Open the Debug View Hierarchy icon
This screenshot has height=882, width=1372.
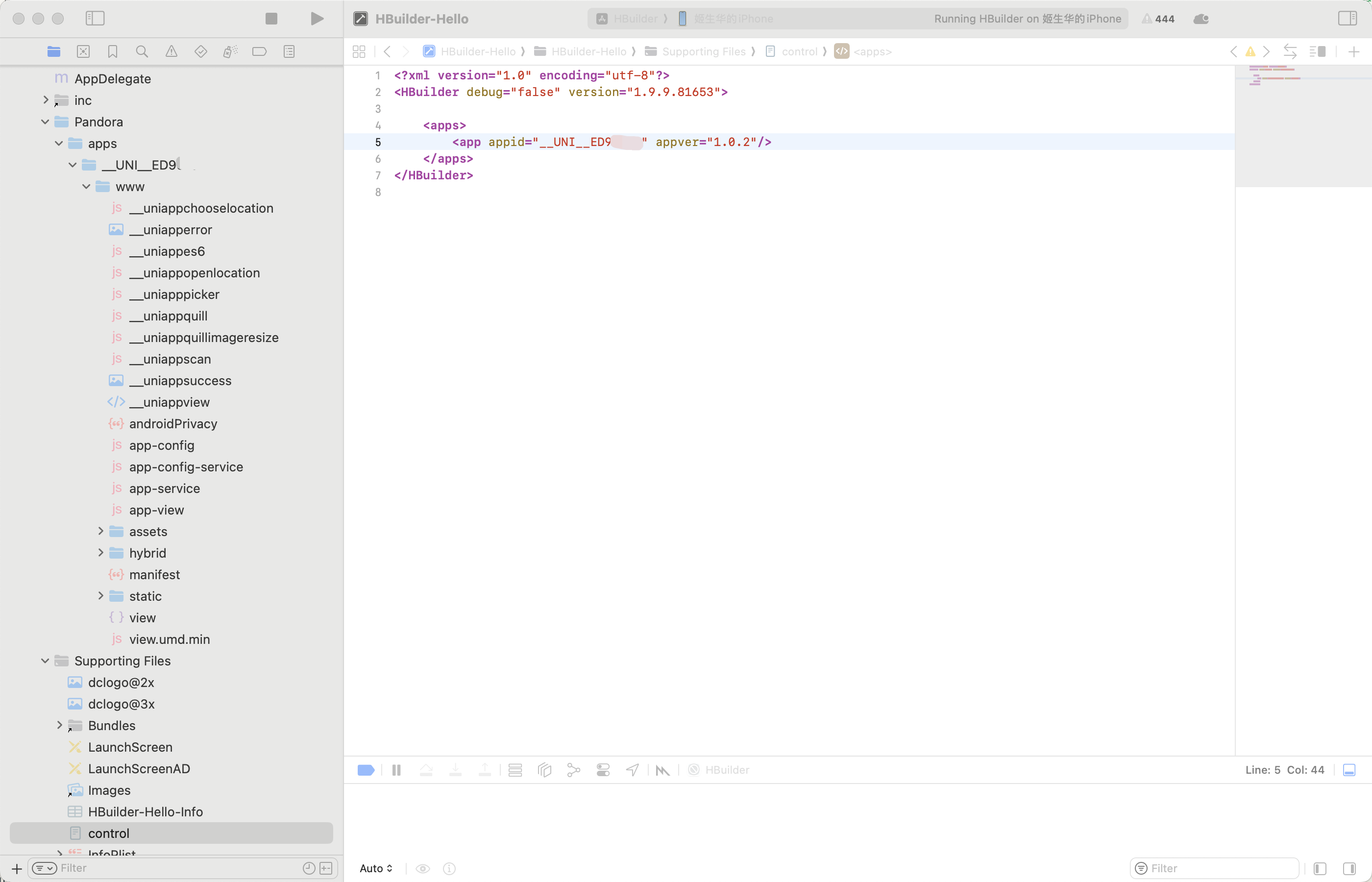click(x=544, y=770)
